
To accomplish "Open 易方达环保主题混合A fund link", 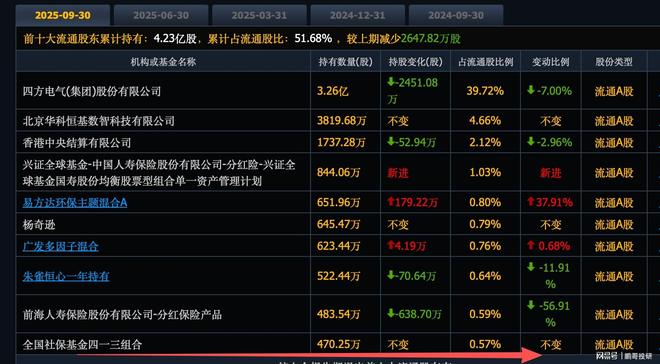I will pos(75,202).
